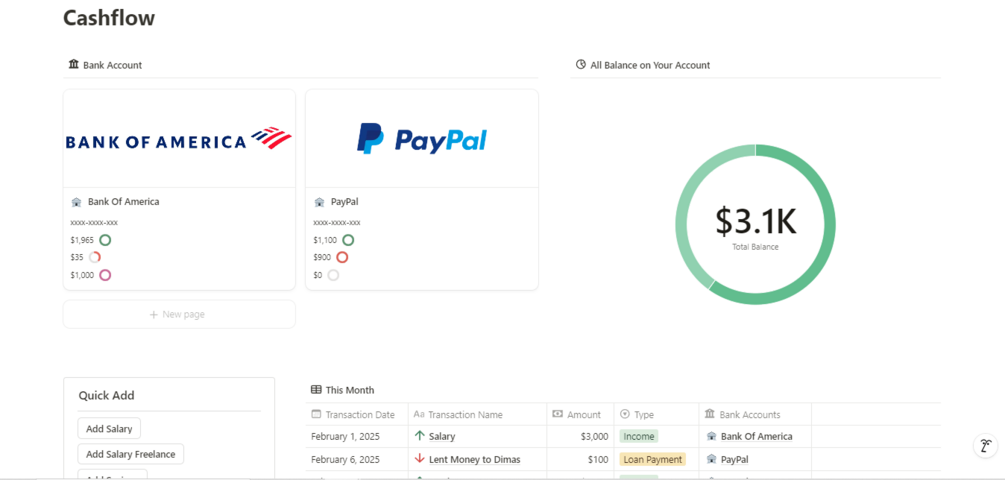Image resolution: width=1005 pixels, height=480 pixels.
Task: Click the pink ring beside $1,000
Action: (105, 275)
